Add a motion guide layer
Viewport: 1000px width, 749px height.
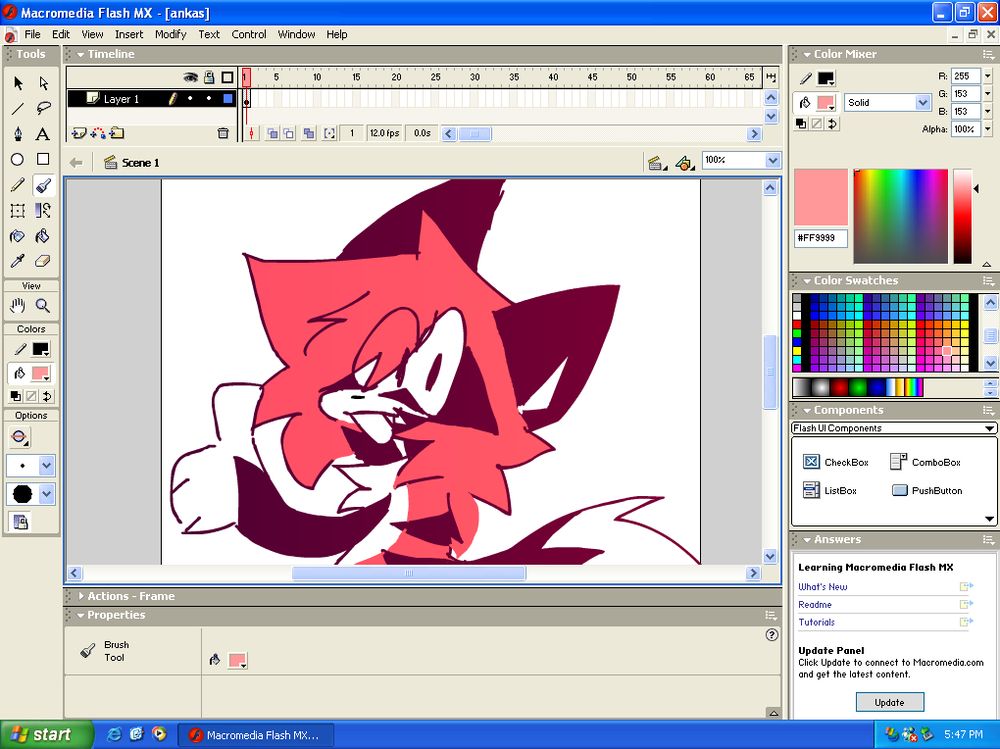click(x=98, y=133)
